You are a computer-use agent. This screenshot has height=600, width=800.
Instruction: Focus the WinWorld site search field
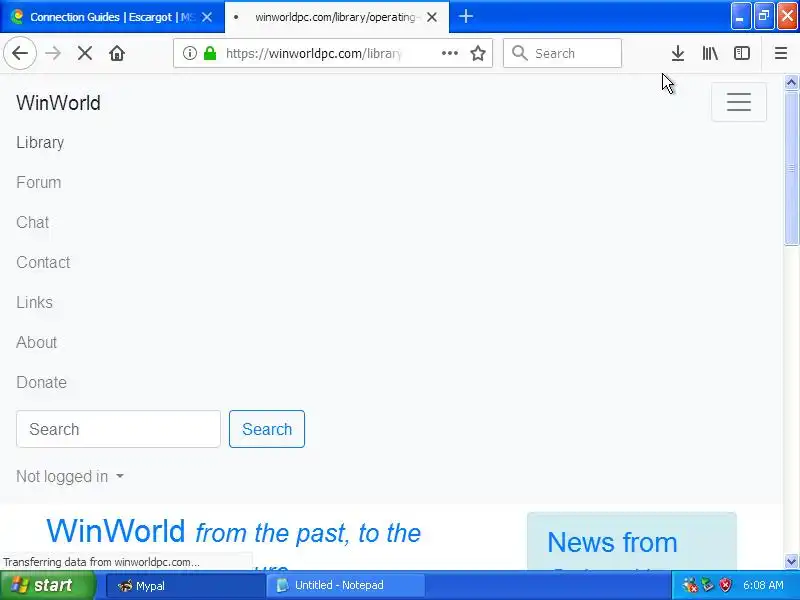coord(118,429)
